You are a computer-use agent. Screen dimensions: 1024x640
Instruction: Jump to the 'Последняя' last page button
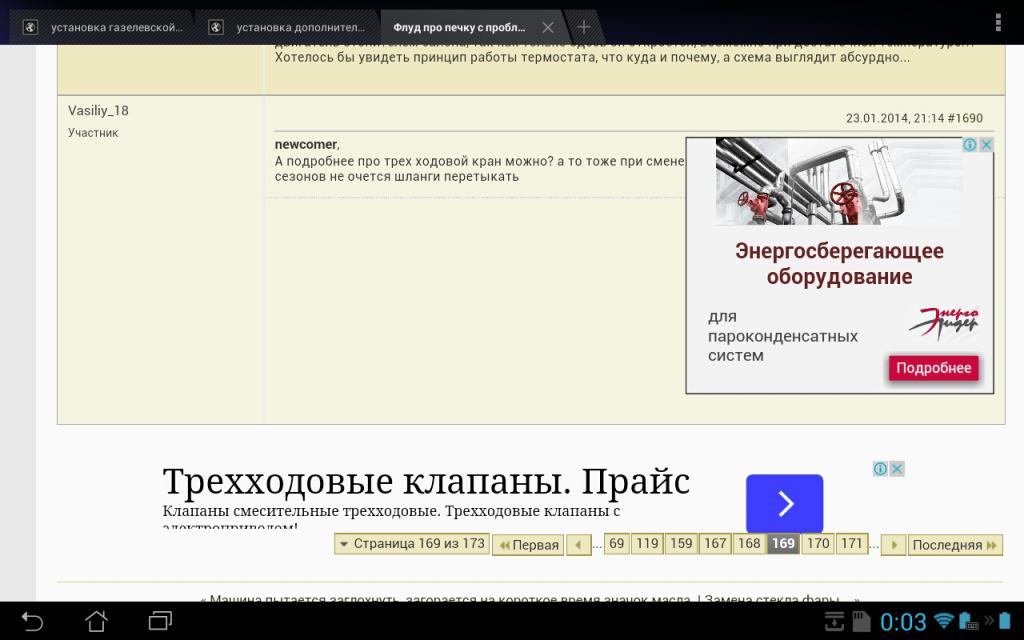(x=955, y=545)
